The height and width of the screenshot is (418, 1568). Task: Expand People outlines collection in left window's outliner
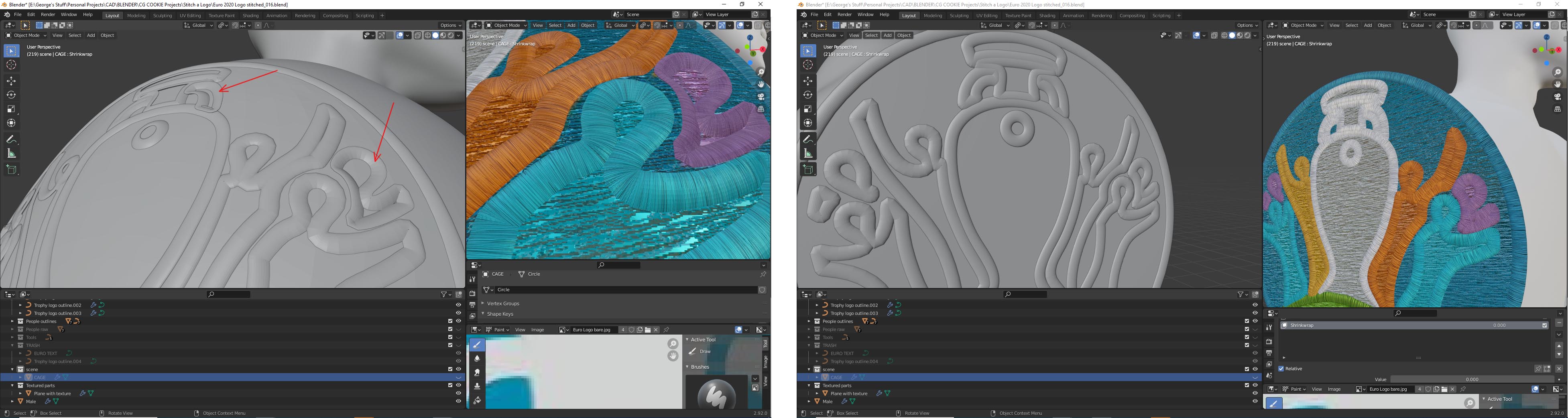click(x=12, y=321)
